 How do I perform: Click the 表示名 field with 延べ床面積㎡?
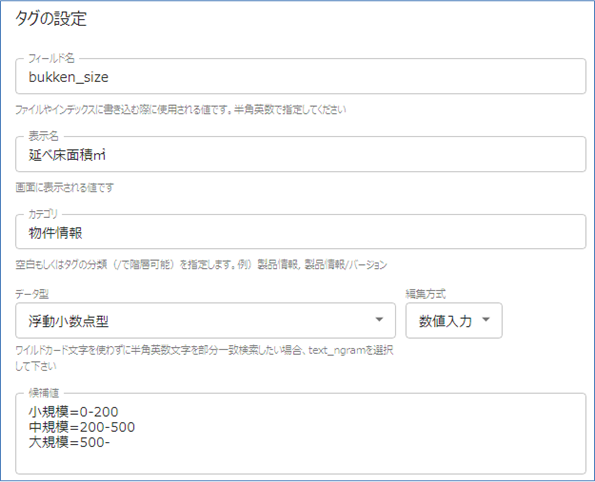301,154
